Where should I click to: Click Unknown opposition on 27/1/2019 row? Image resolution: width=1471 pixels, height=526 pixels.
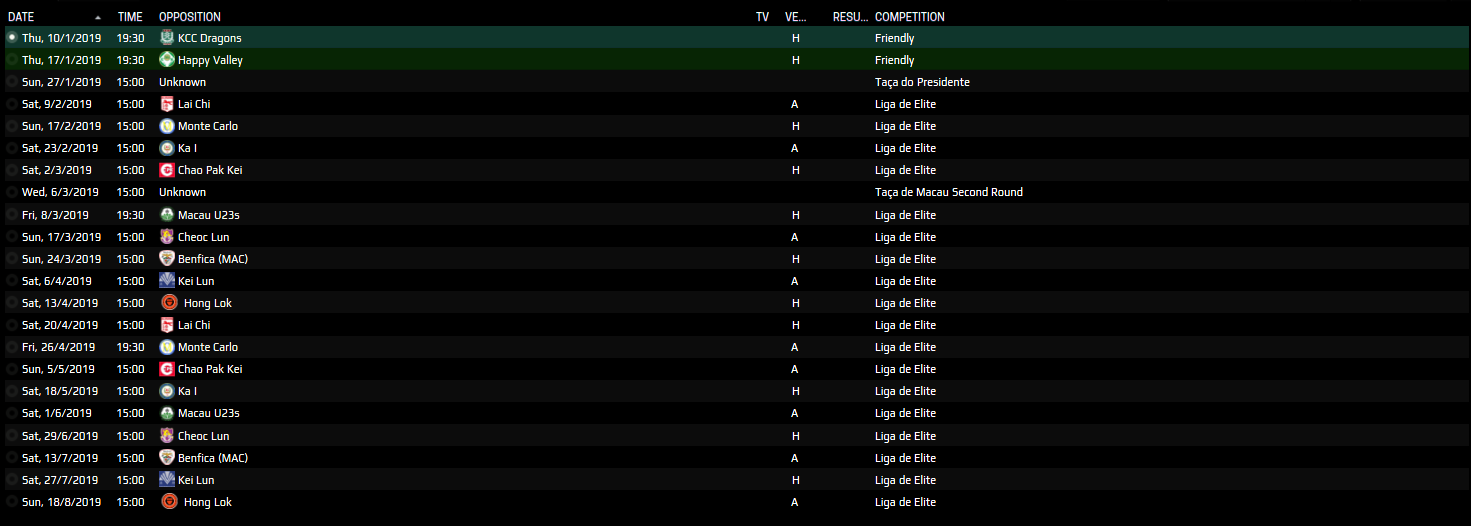click(182, 82)
